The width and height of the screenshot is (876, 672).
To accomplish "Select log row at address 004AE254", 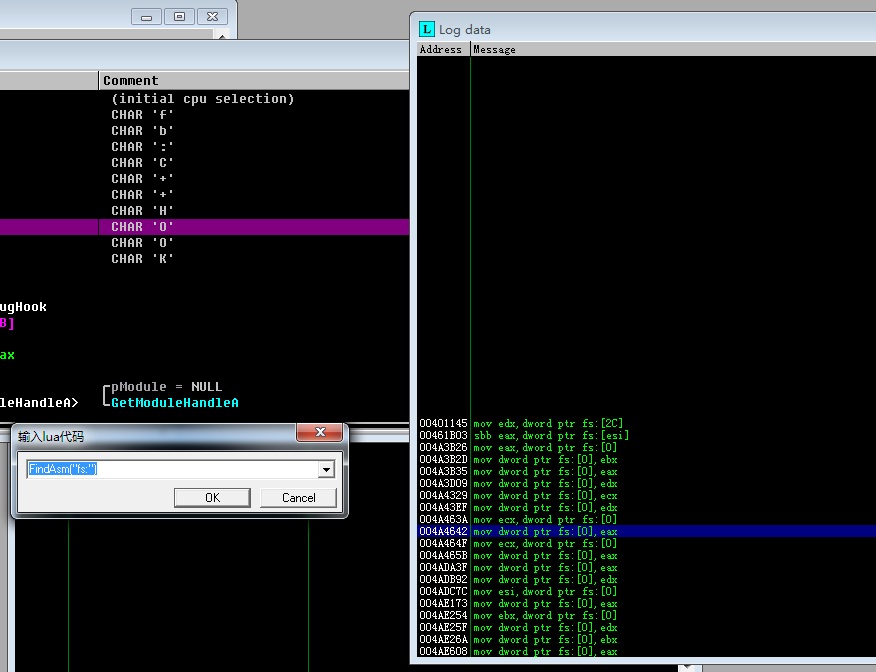I will 646,616.
